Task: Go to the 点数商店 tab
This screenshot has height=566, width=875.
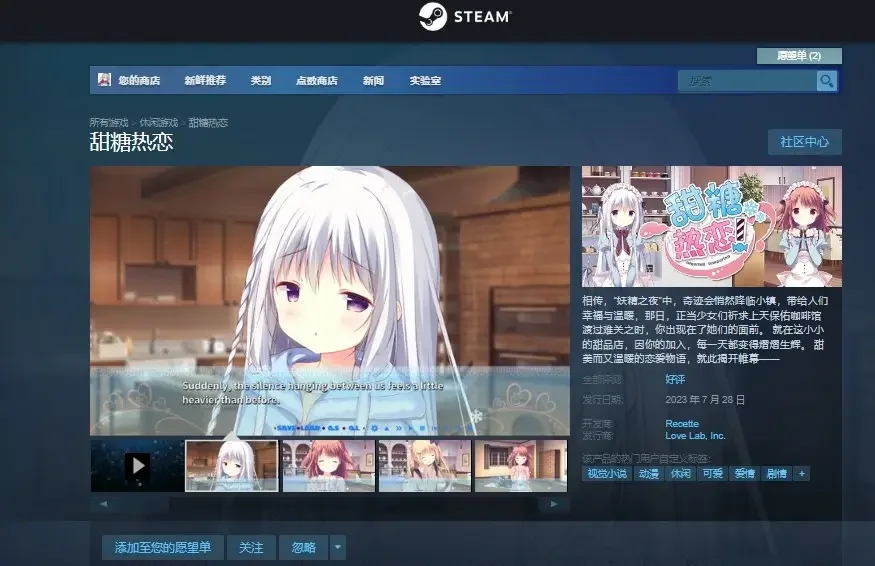Action: (316, 80)
